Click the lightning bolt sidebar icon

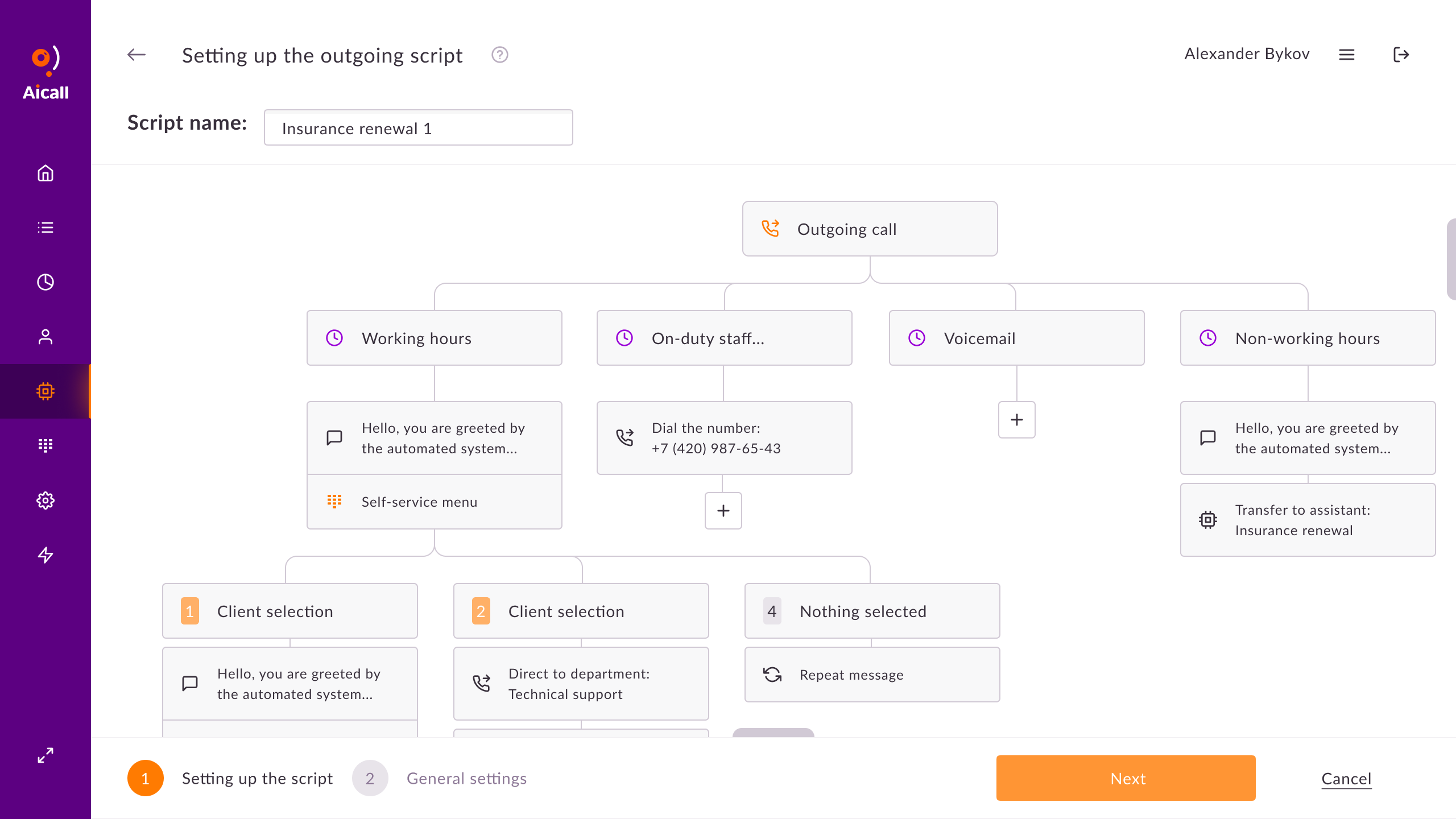45,555
